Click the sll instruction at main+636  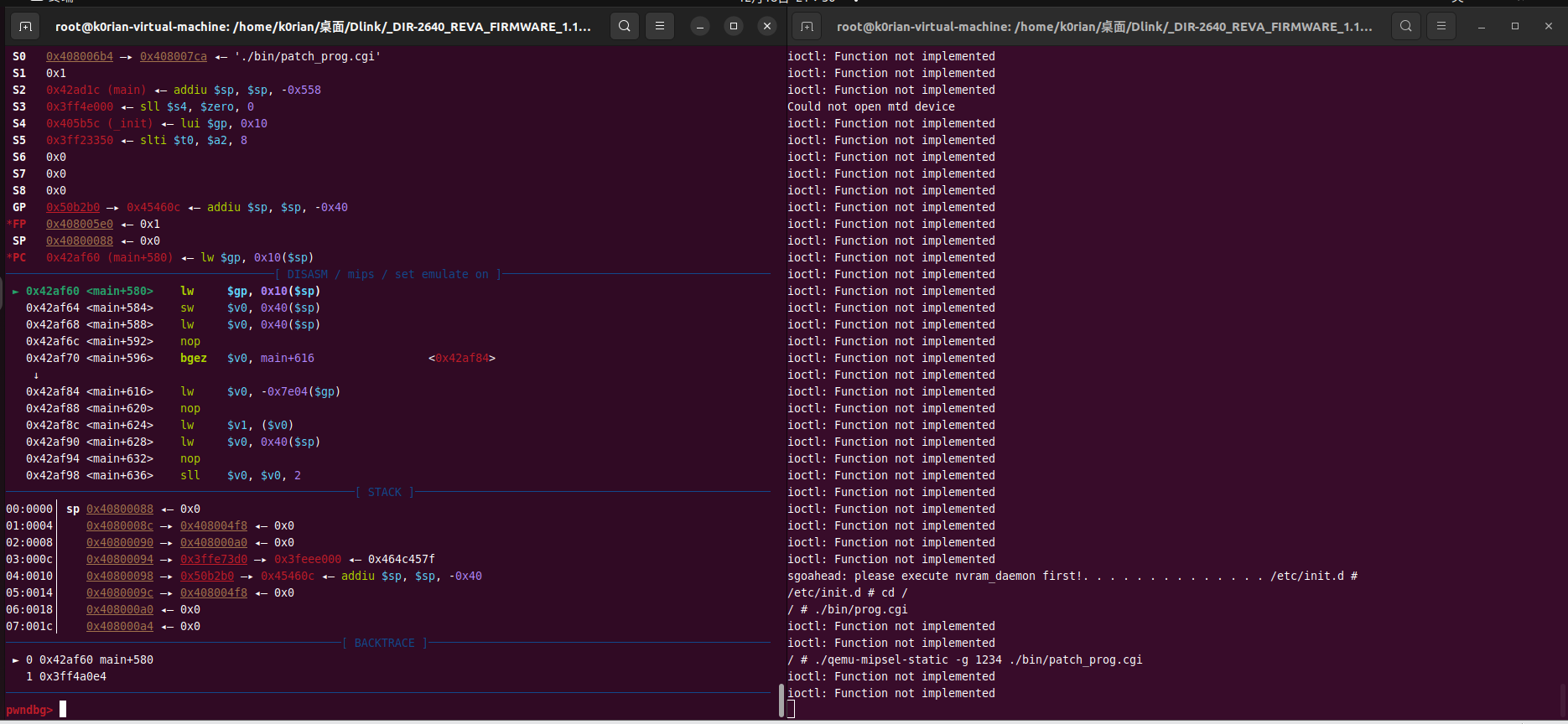pos(190,475)
